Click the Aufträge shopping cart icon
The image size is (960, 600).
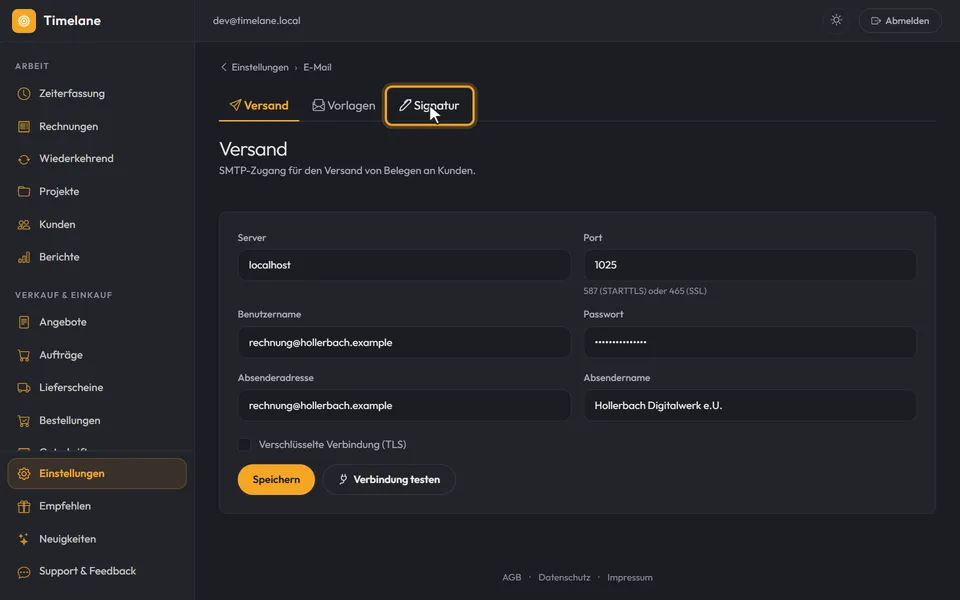point(24,355)
